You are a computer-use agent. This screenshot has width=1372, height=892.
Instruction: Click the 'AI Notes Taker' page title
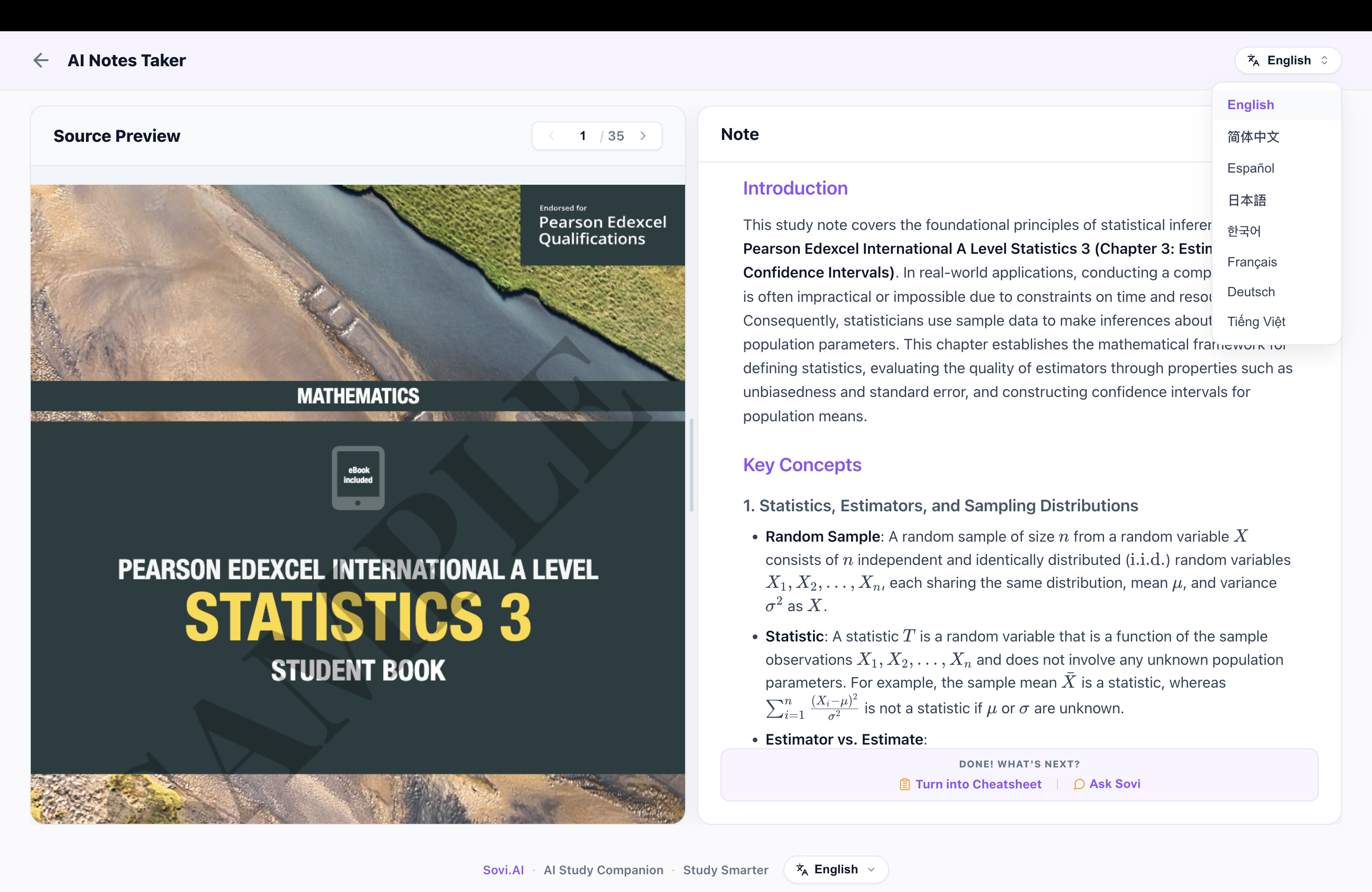[126, 60]
